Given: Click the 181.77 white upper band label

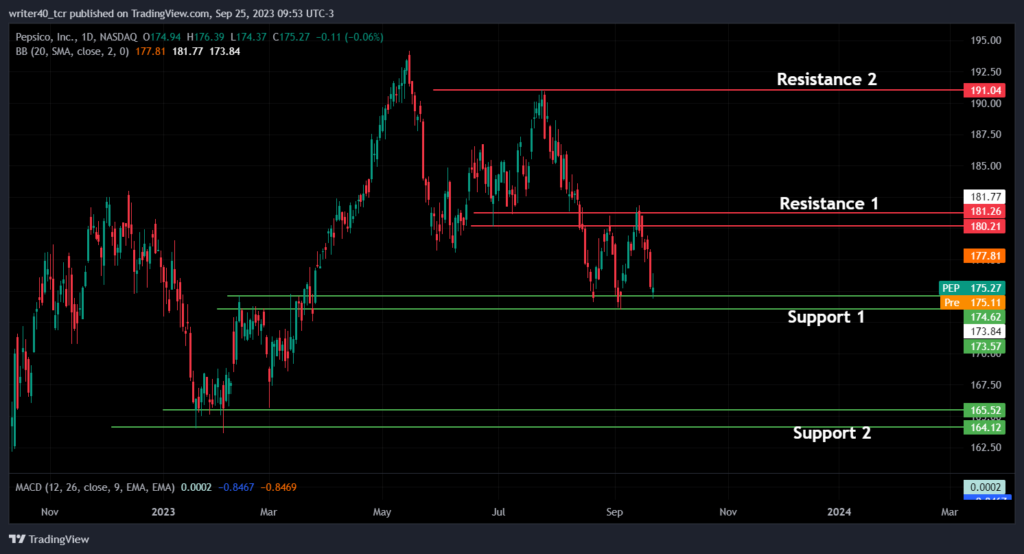Looking at the screenshot, I should click(984, 197).
